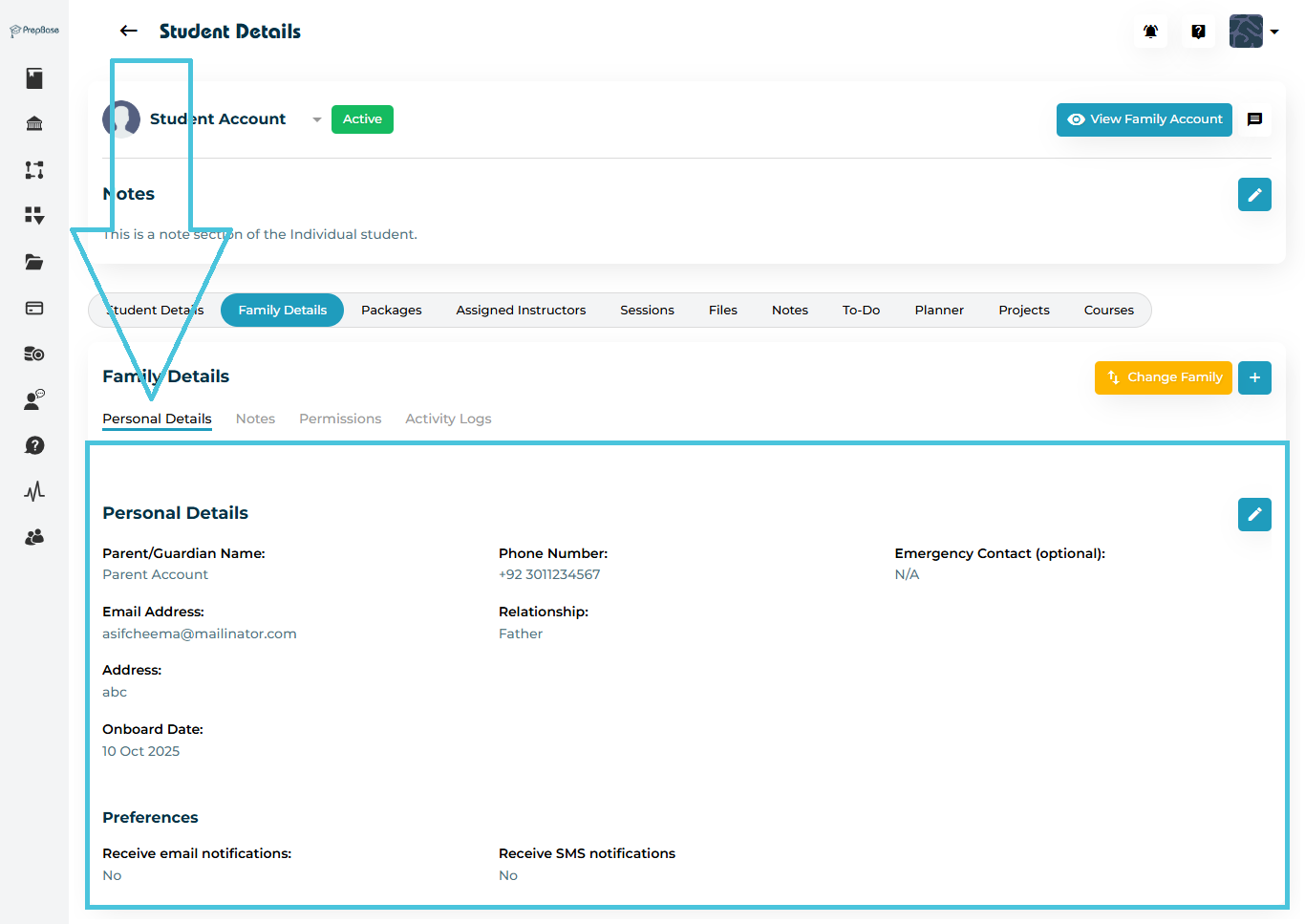1305x924 pixels.
Task: Open the chat message icon beside View Family Account
Action: coord(1255,119)
